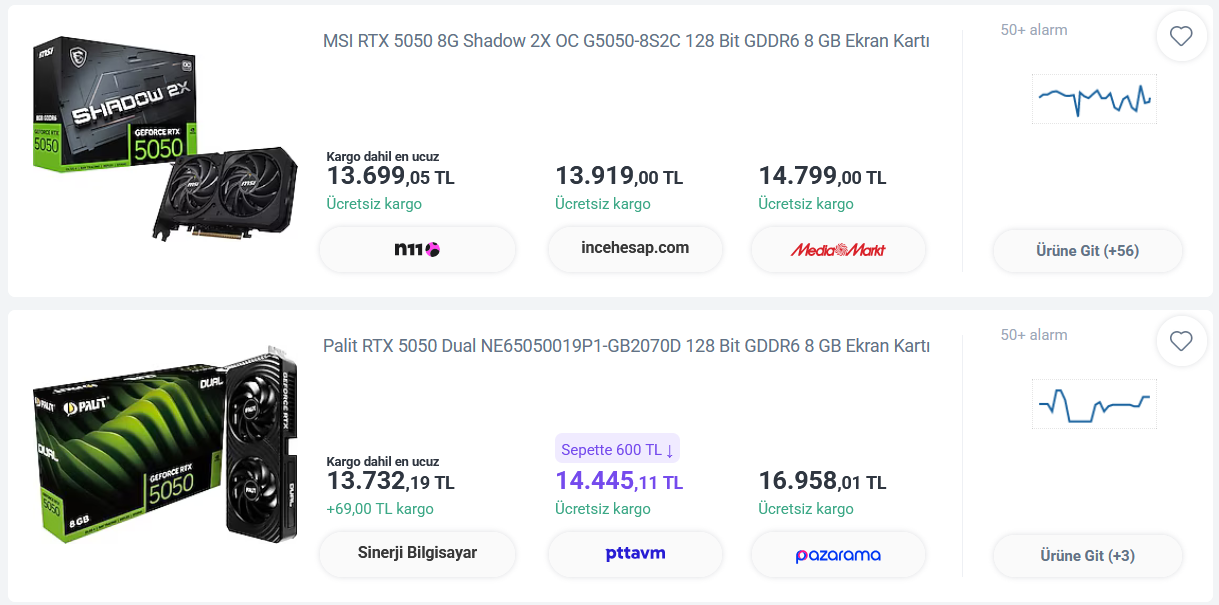The image size is (1219, 605).
Task: Click 50+ alarm label on Palit card
Action: (1034, 335)
